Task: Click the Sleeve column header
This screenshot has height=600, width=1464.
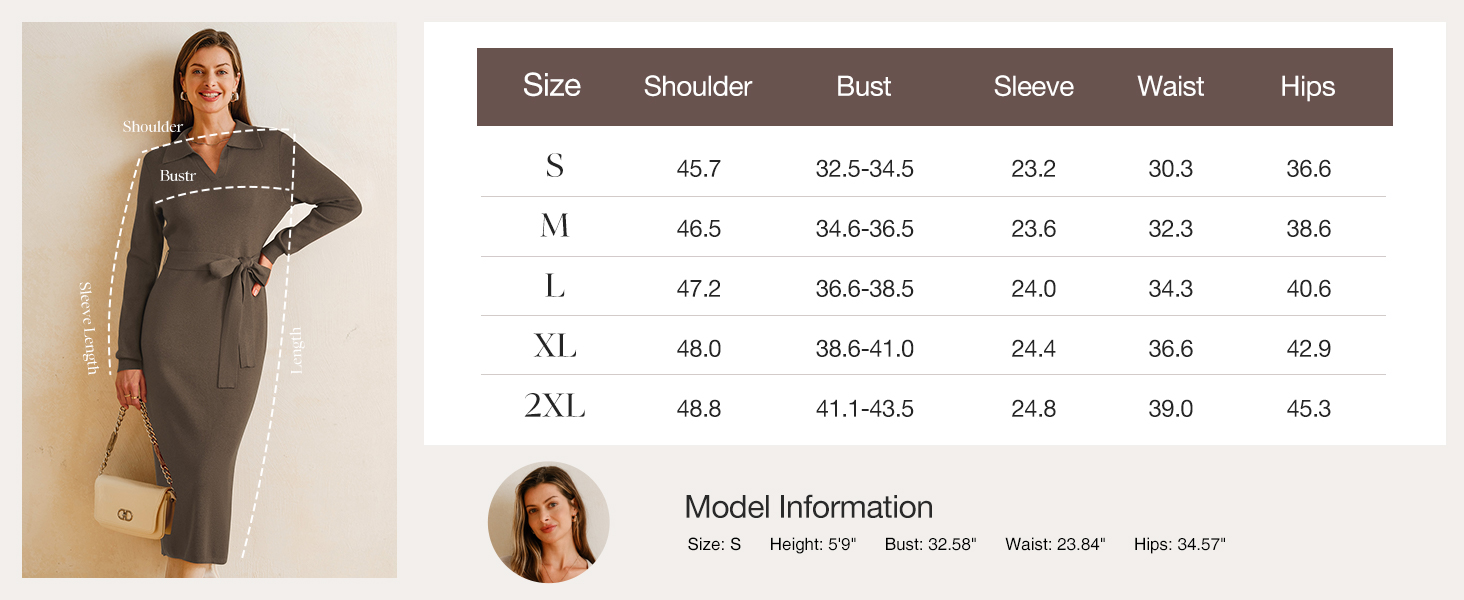Action: 1033,87
